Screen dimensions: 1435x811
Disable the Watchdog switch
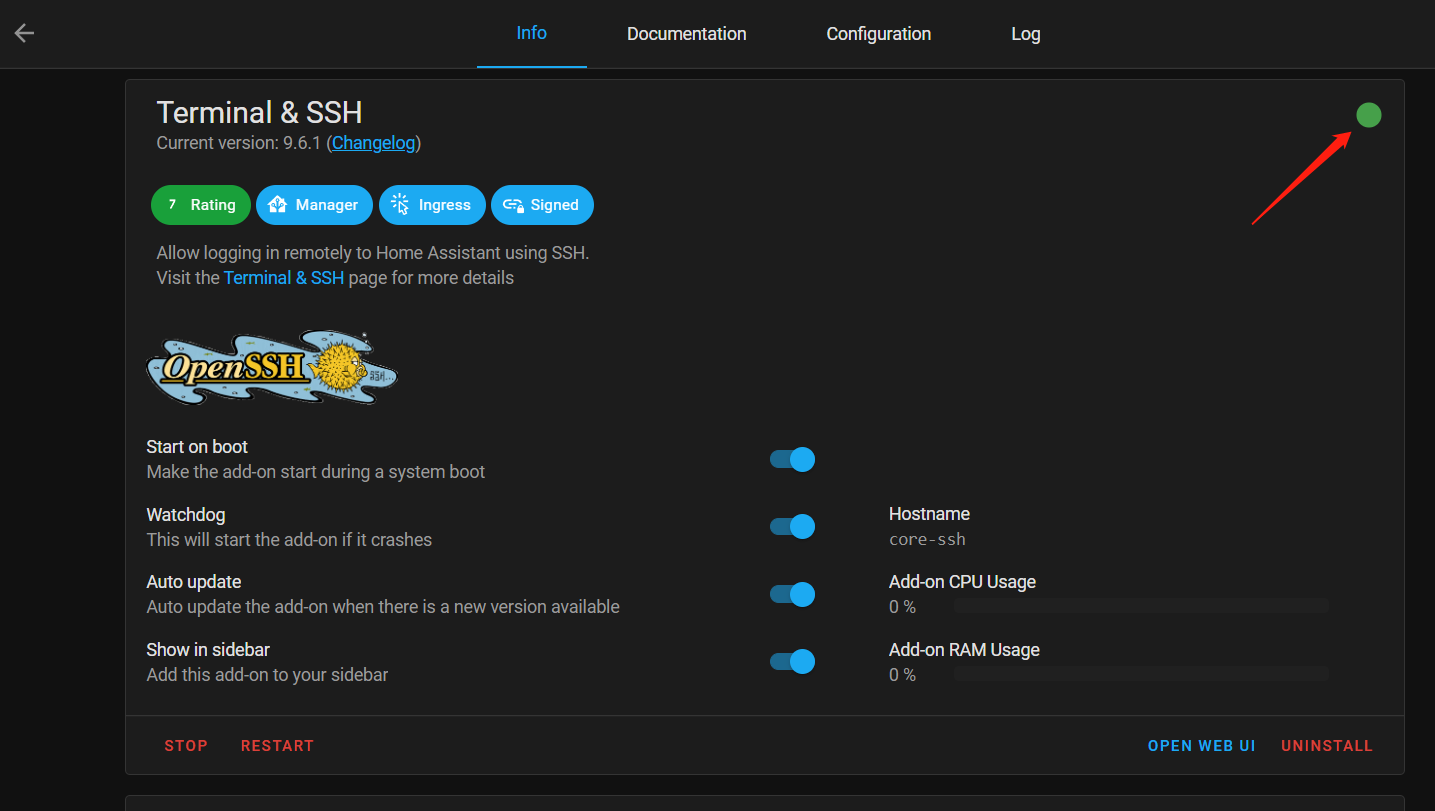[793, 527]
